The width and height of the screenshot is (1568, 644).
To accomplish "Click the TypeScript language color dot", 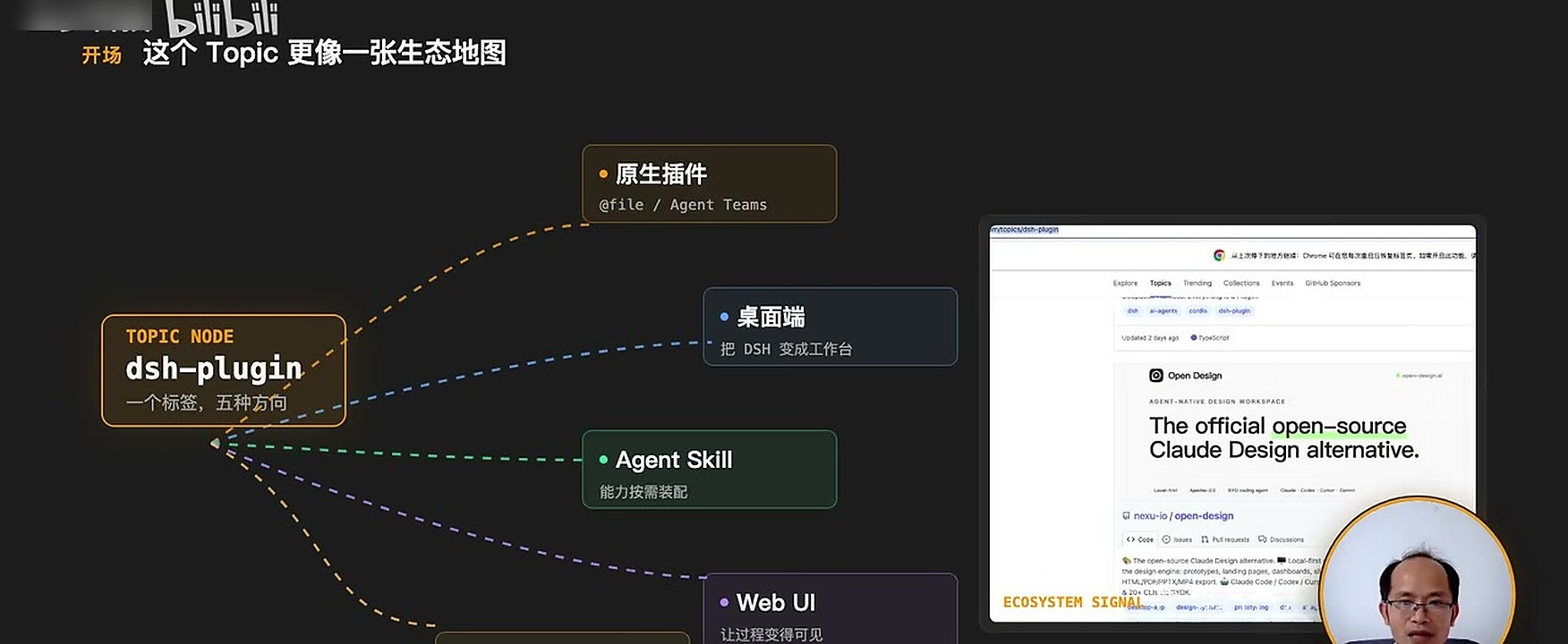I will [1194, 338].
